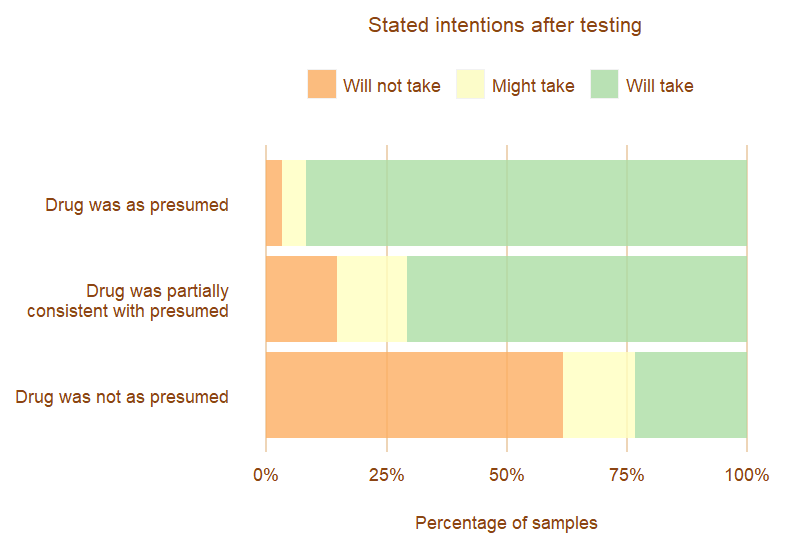787x551 pixels.
Task: Select the 'Will take' legend label
Action: (659, 86)
